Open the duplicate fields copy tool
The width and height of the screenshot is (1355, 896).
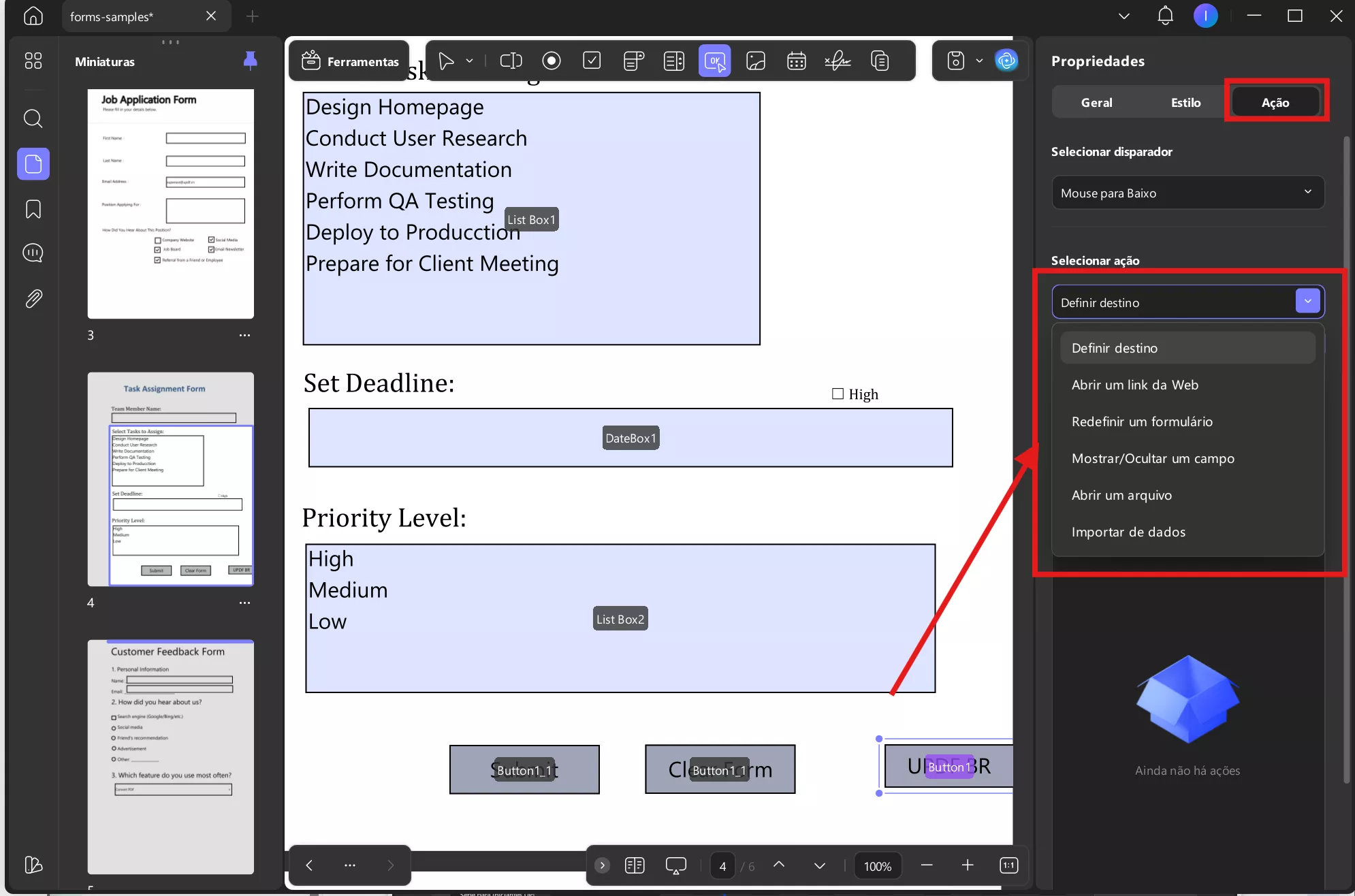pyautogui.click(x=880, y=61)
